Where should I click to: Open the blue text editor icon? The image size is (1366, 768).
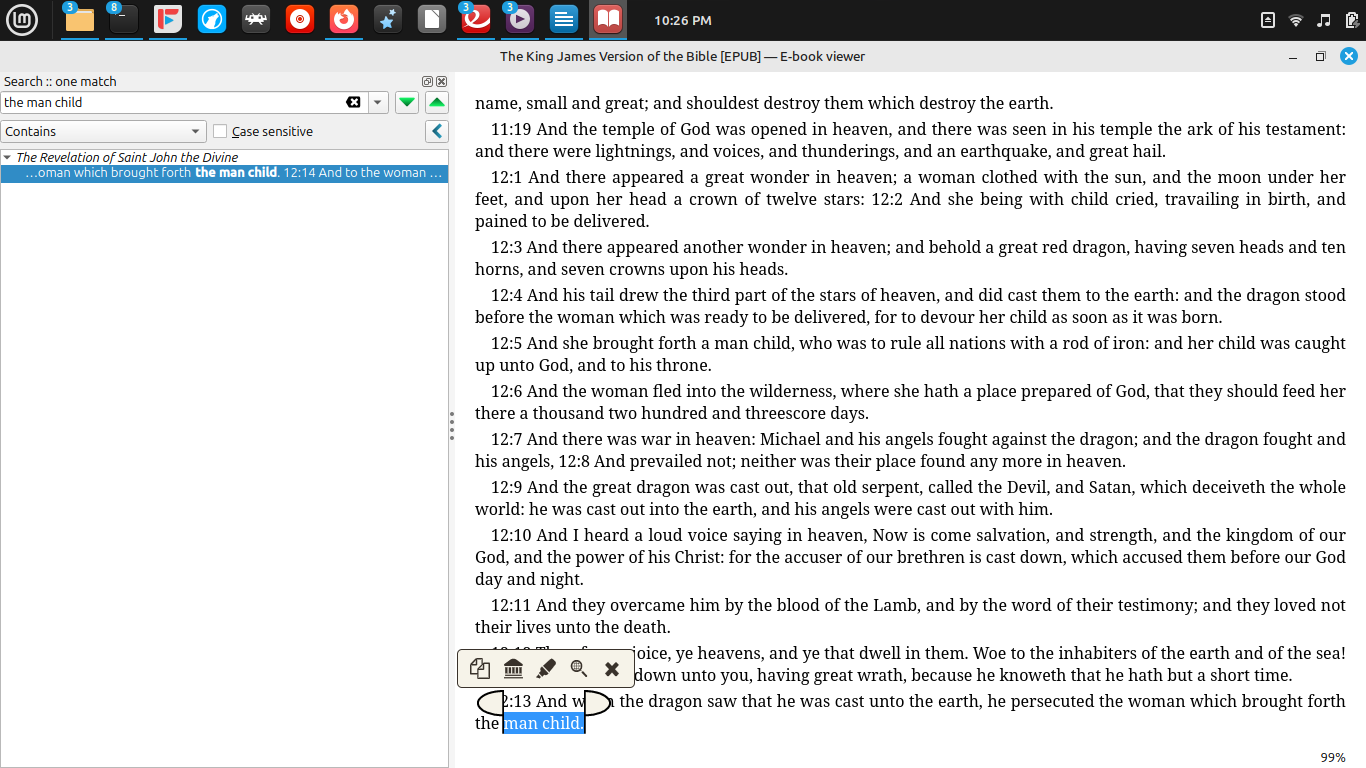(563, 20)
